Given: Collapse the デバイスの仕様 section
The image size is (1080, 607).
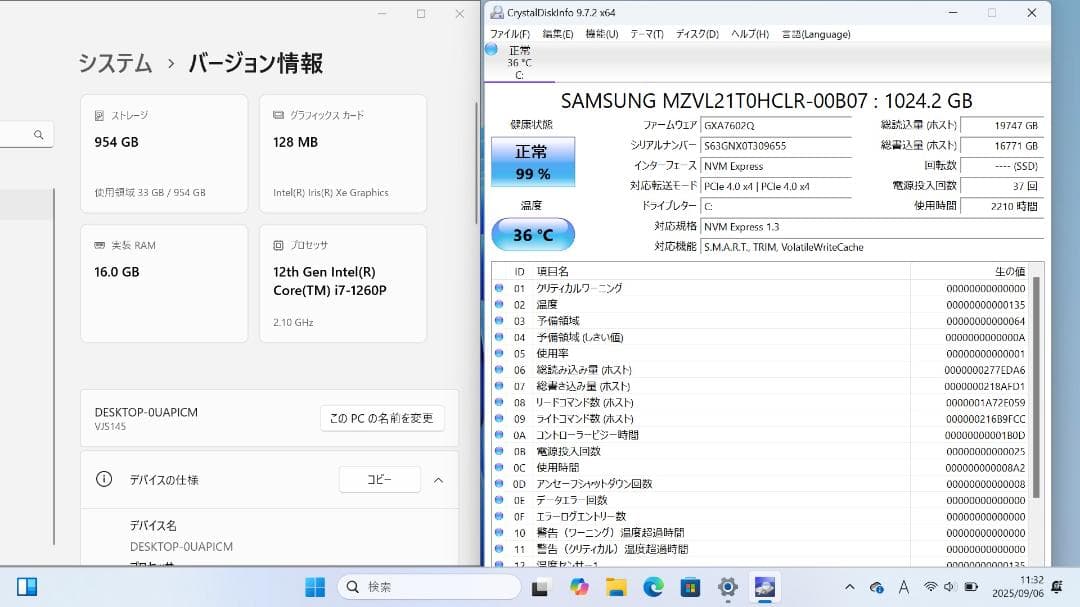Looking at the screenshot, I should tap(438, 479).
